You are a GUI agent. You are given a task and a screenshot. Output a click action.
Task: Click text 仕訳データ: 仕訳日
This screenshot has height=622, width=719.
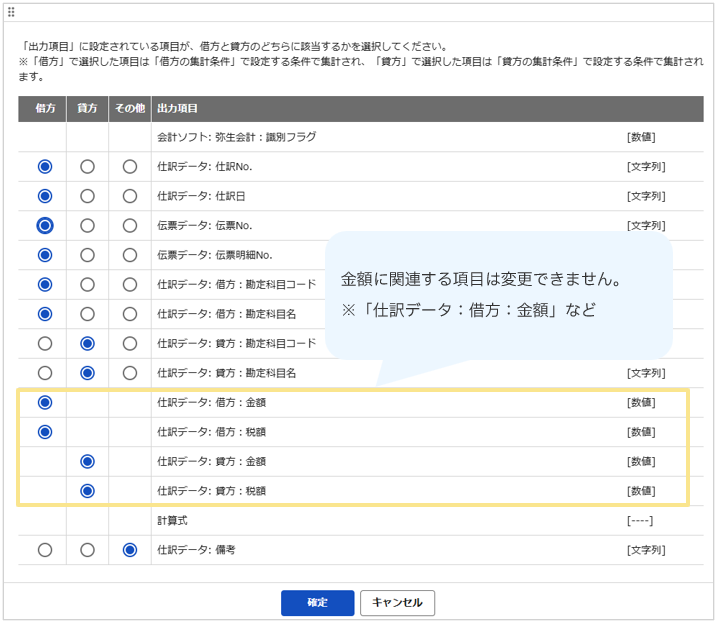pyautogui.click(x=201, y=196)
